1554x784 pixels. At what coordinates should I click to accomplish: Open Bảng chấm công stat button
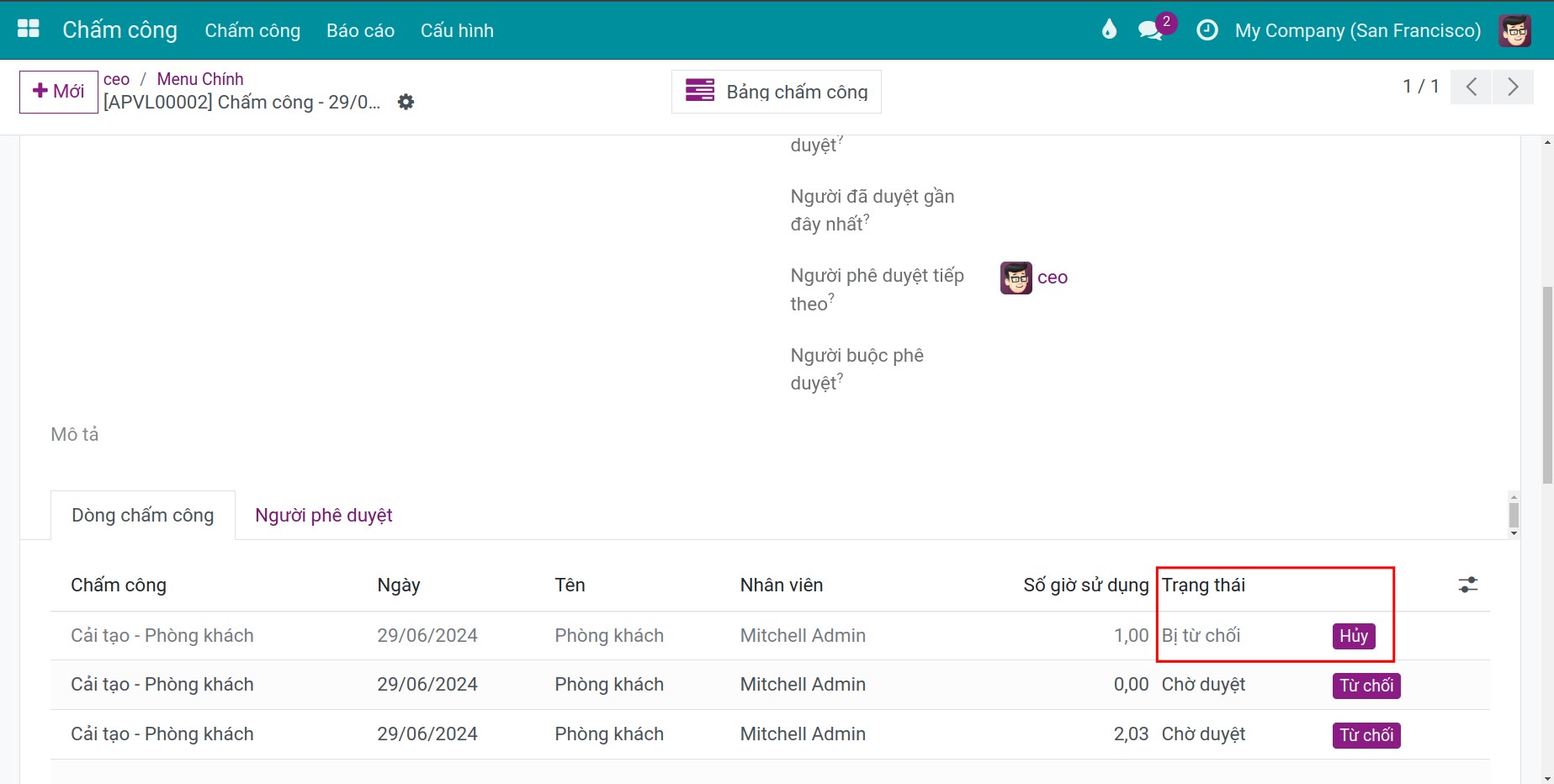pos(777,91)
